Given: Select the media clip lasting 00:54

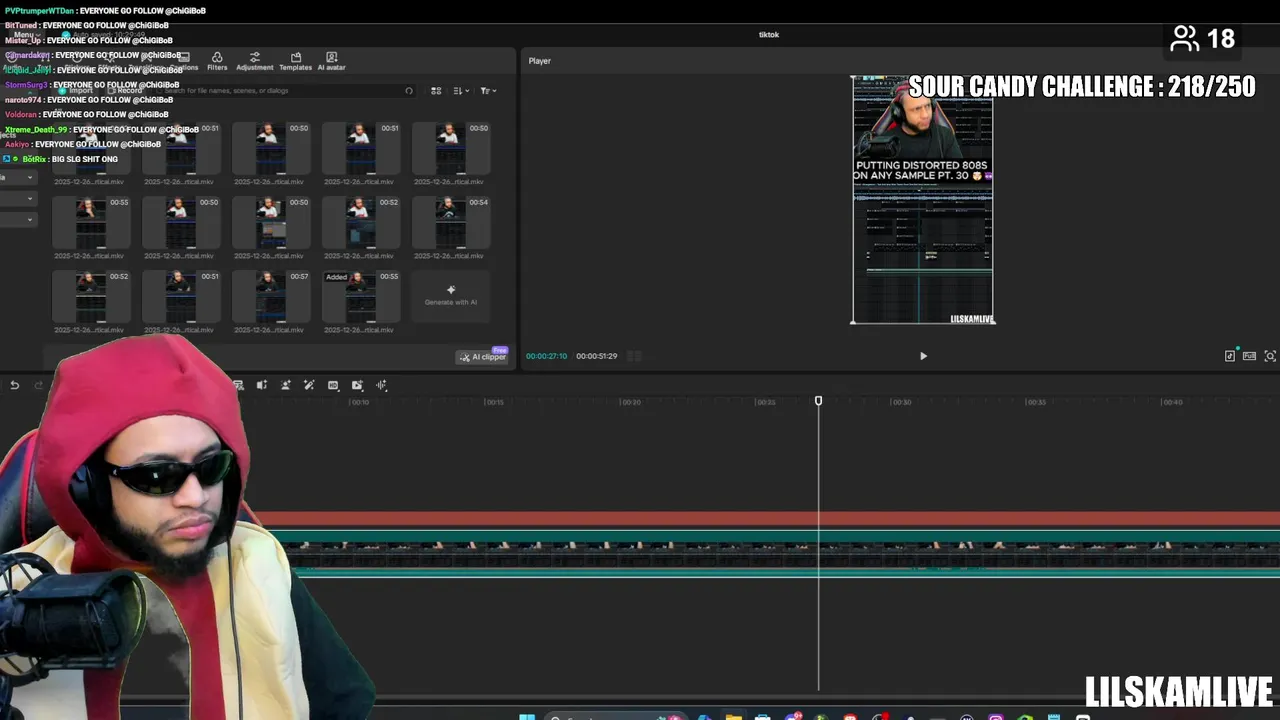Looking at the screenshot, I should tap(450, 222).
